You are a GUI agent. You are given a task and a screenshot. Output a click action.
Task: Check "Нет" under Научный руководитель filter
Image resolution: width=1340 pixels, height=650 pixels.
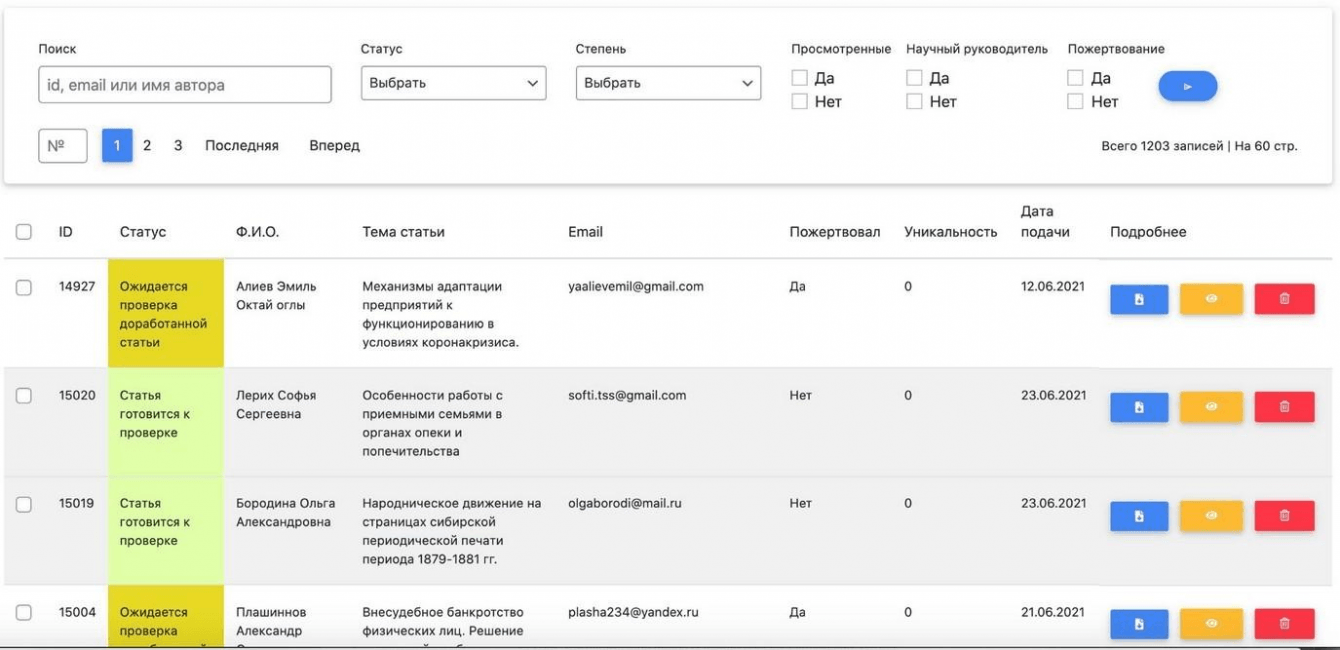click(914, 101)
